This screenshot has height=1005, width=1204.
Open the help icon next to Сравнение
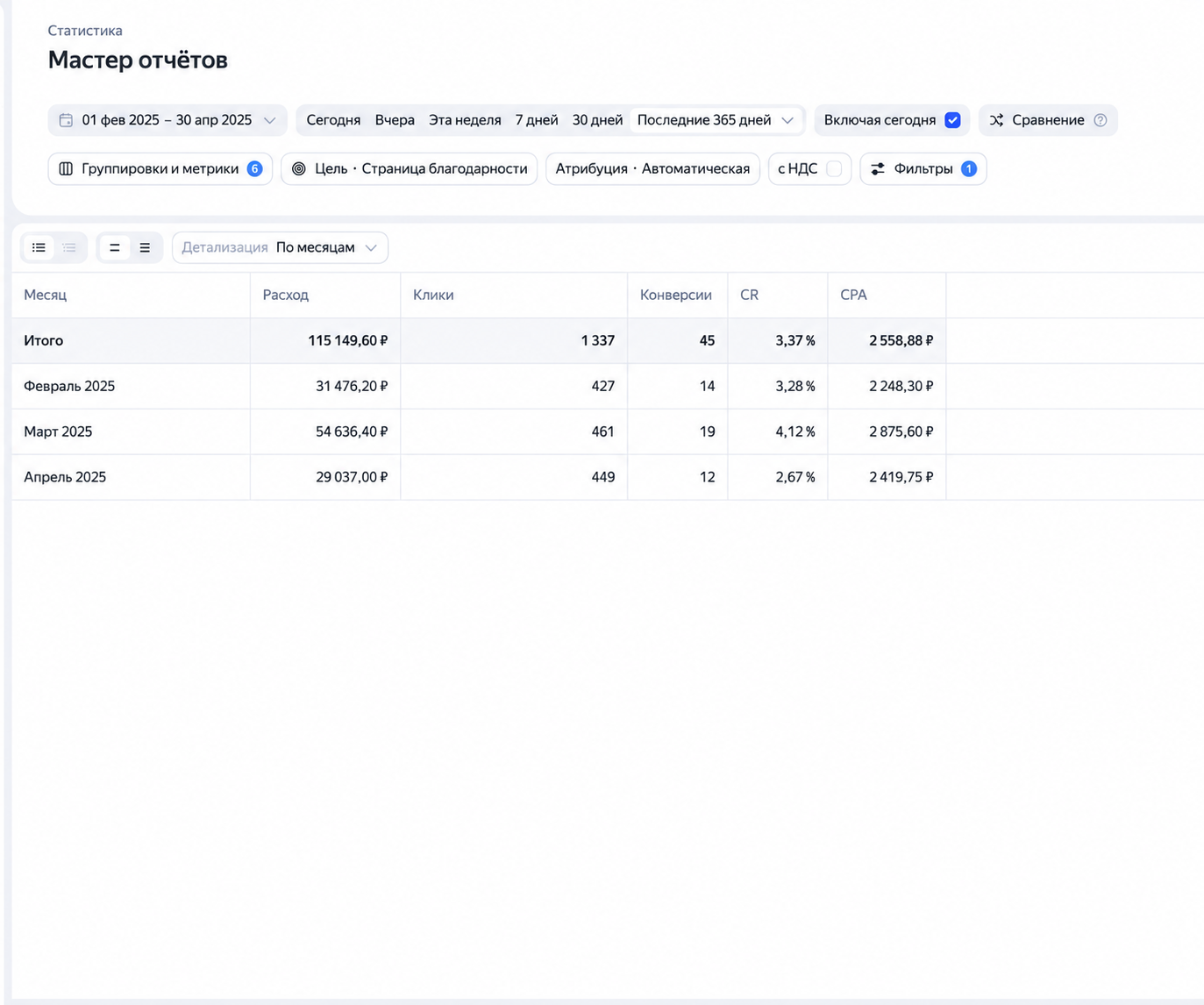tap(1101, 120)
